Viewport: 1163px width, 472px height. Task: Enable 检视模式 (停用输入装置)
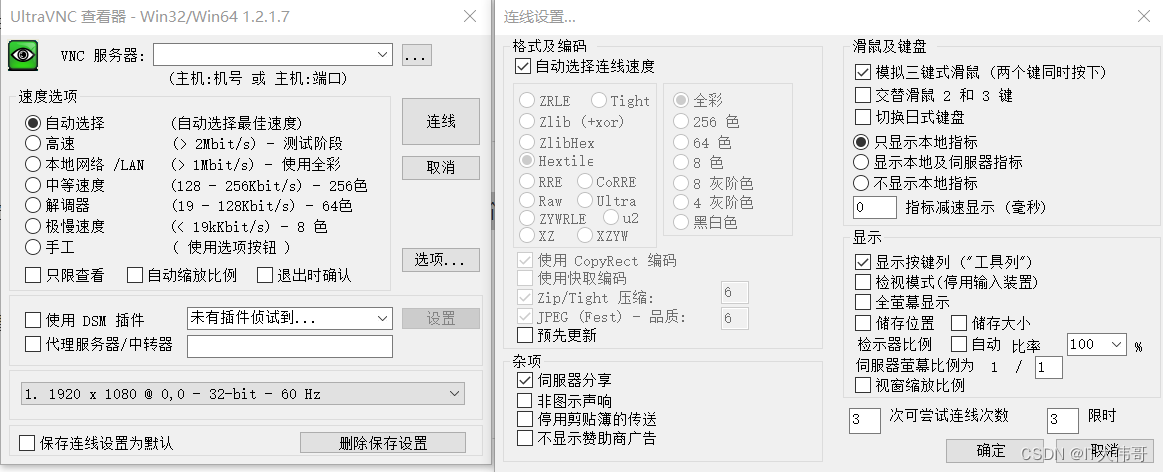point(862,282)
